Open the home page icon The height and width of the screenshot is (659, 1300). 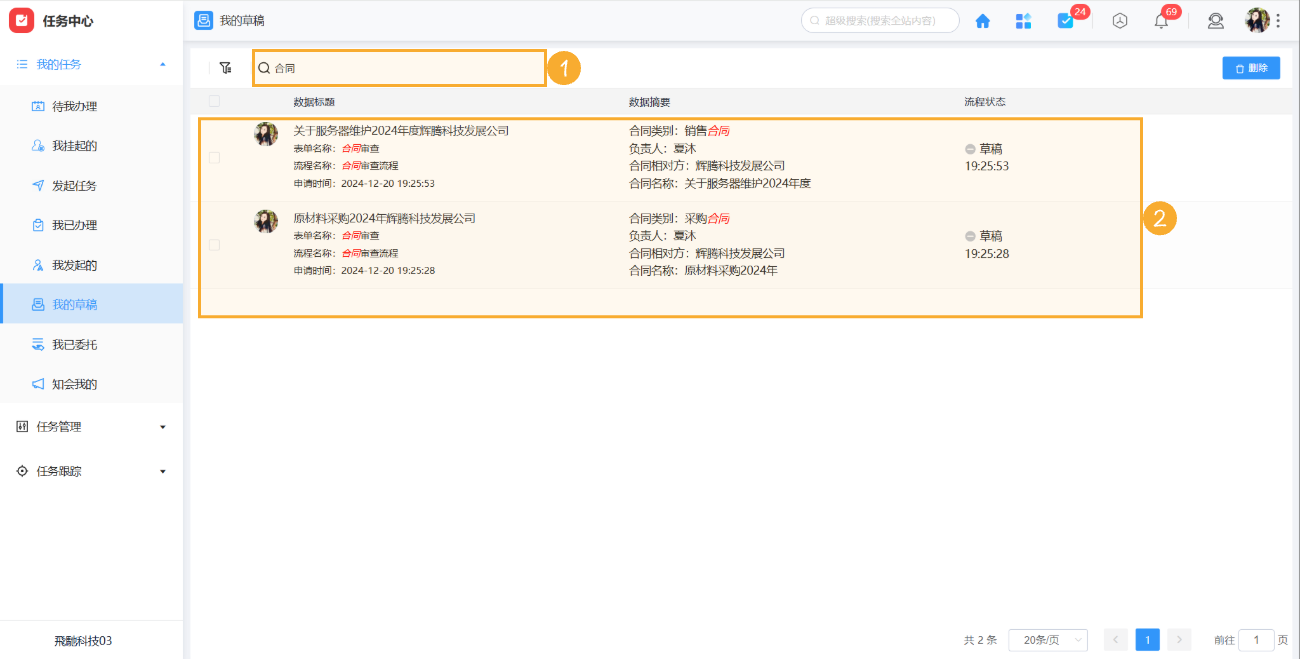pyautogui.click(x=982, y=20)
